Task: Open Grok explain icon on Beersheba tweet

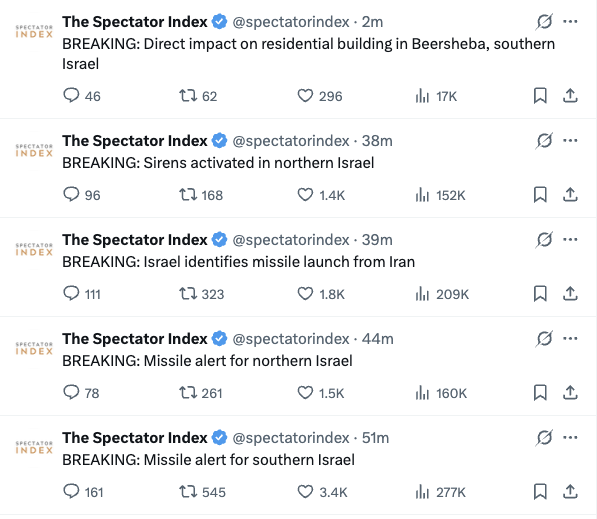Action: click(544, 22)
